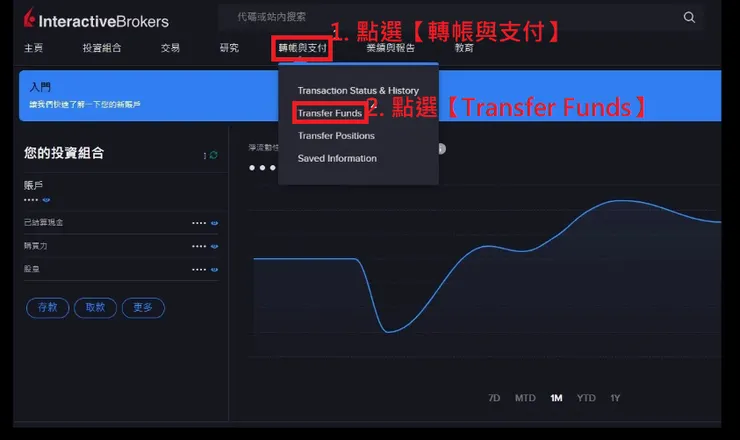The width and height of the screenshot is (740, 440).
Task: Click the 您的投資組合 heading
Action: click(64, 153)
